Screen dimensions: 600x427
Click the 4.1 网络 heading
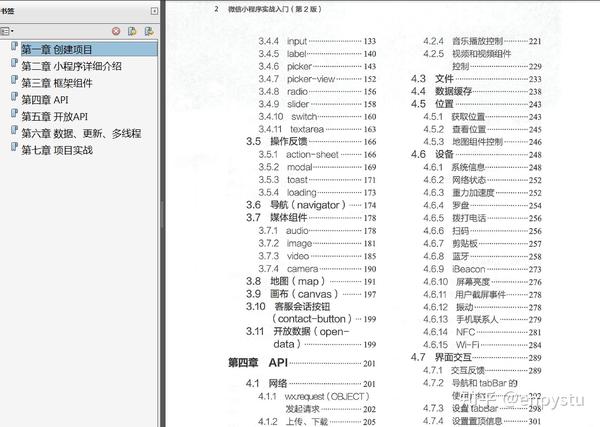tap(311, 383)
